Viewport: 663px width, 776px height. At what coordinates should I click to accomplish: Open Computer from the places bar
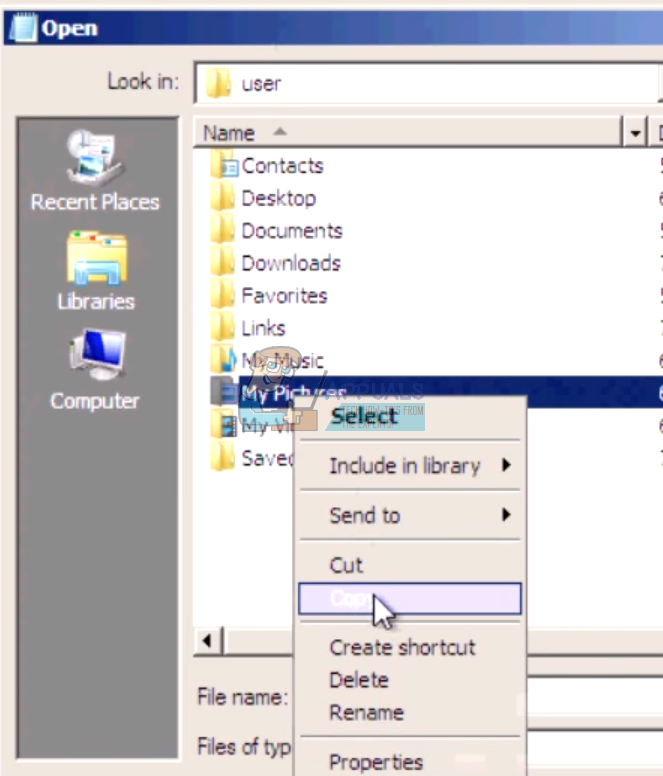click(x=95, y=370)
